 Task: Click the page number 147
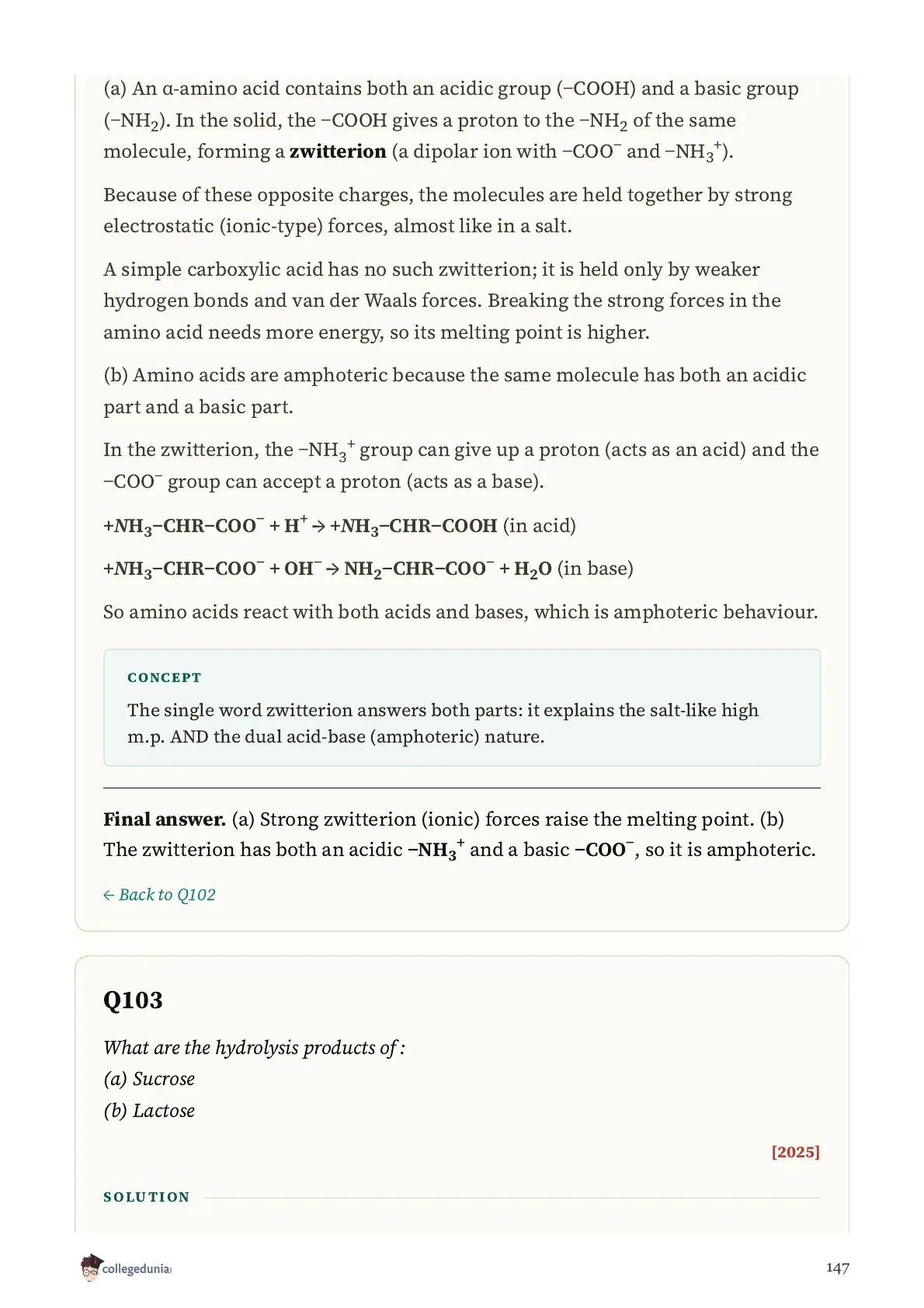tap(837, 1268)
